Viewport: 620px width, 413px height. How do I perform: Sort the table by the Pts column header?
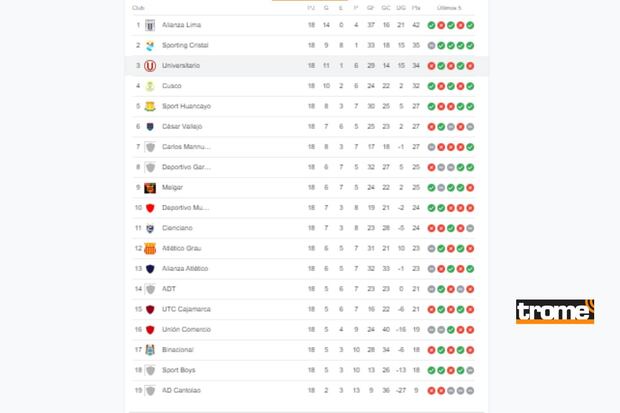coord(416,8)
